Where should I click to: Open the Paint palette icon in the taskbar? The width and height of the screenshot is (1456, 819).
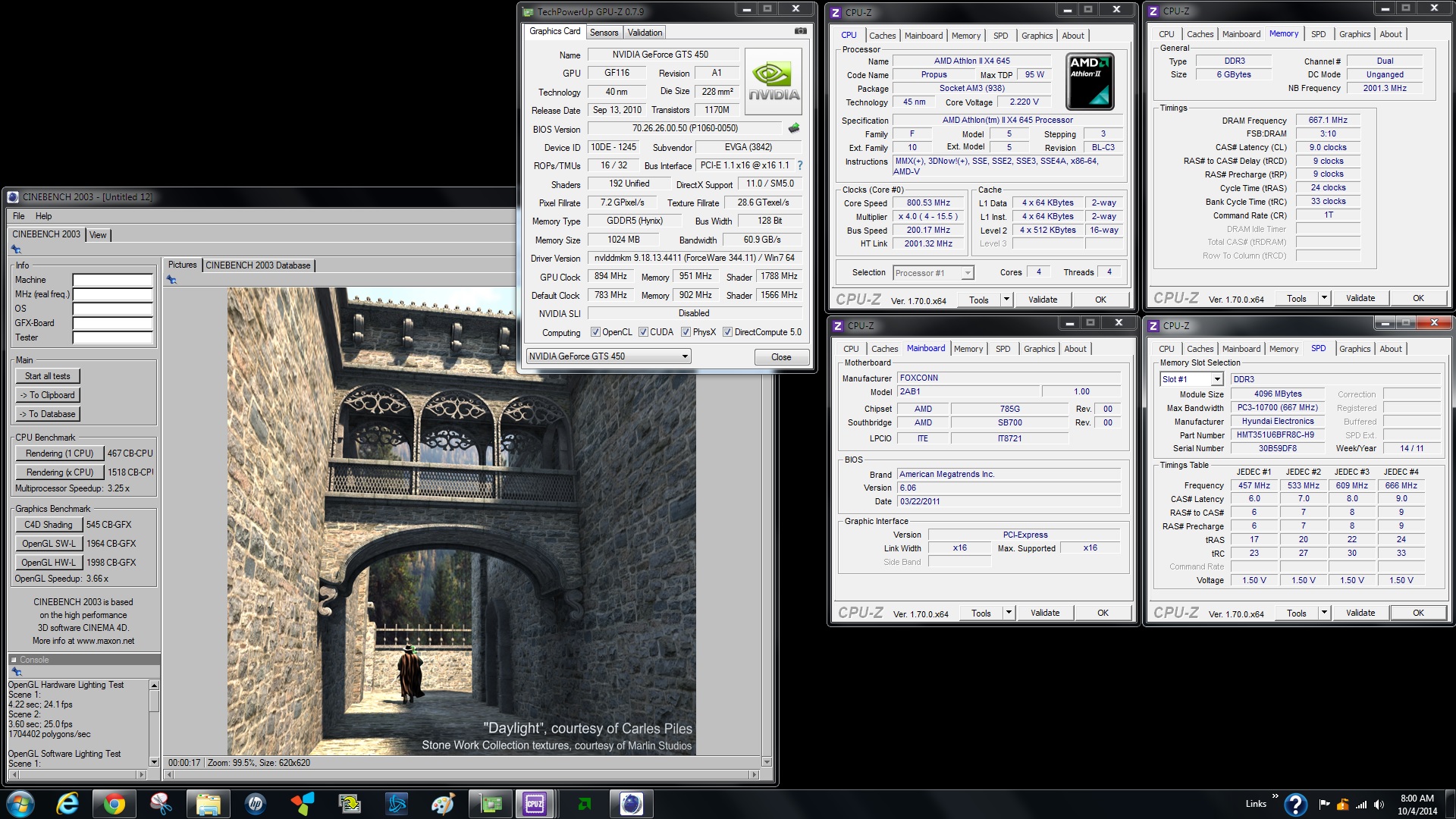coord(442,804)
